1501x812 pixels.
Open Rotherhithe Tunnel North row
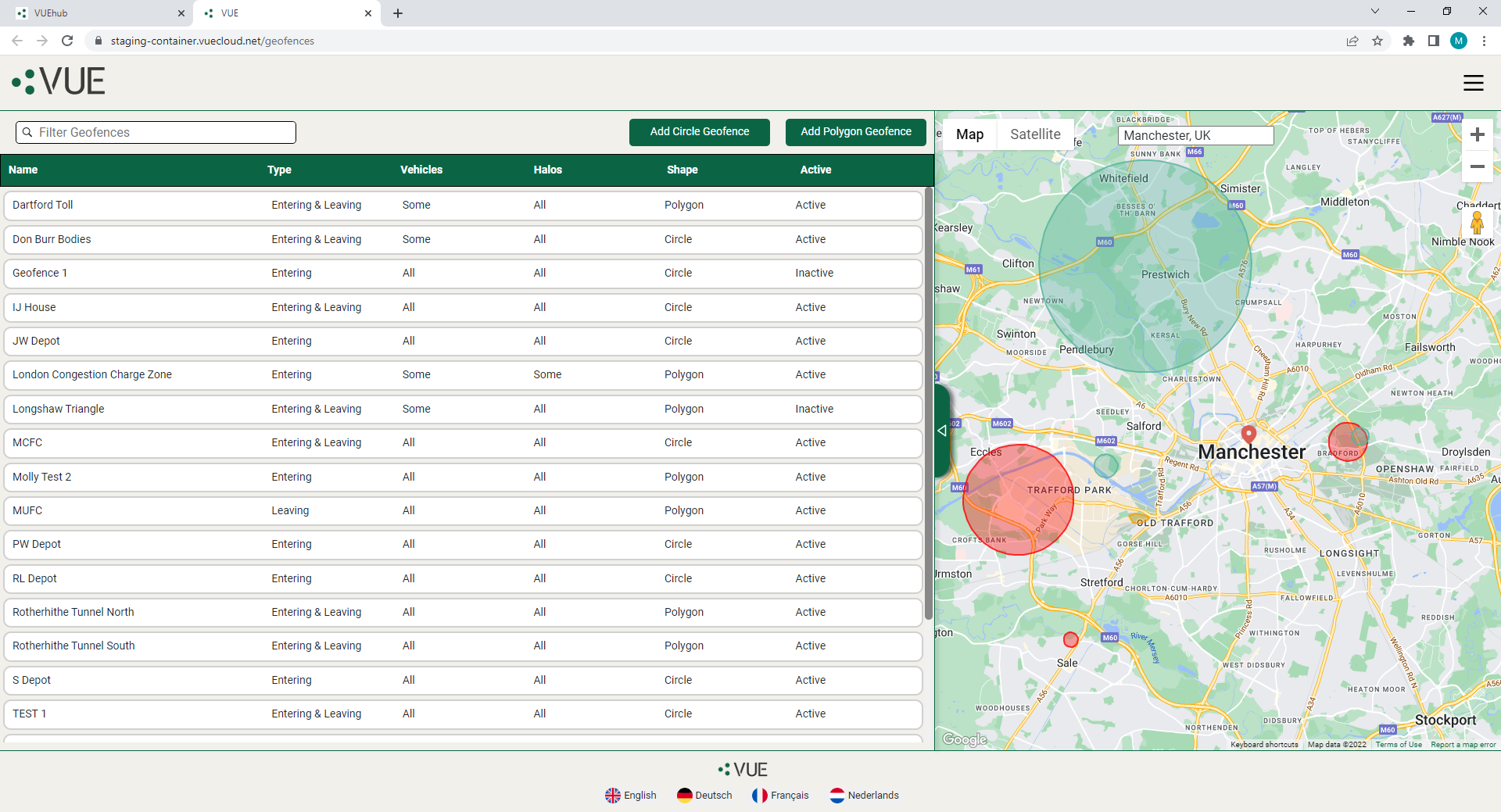tap(463, 613)
